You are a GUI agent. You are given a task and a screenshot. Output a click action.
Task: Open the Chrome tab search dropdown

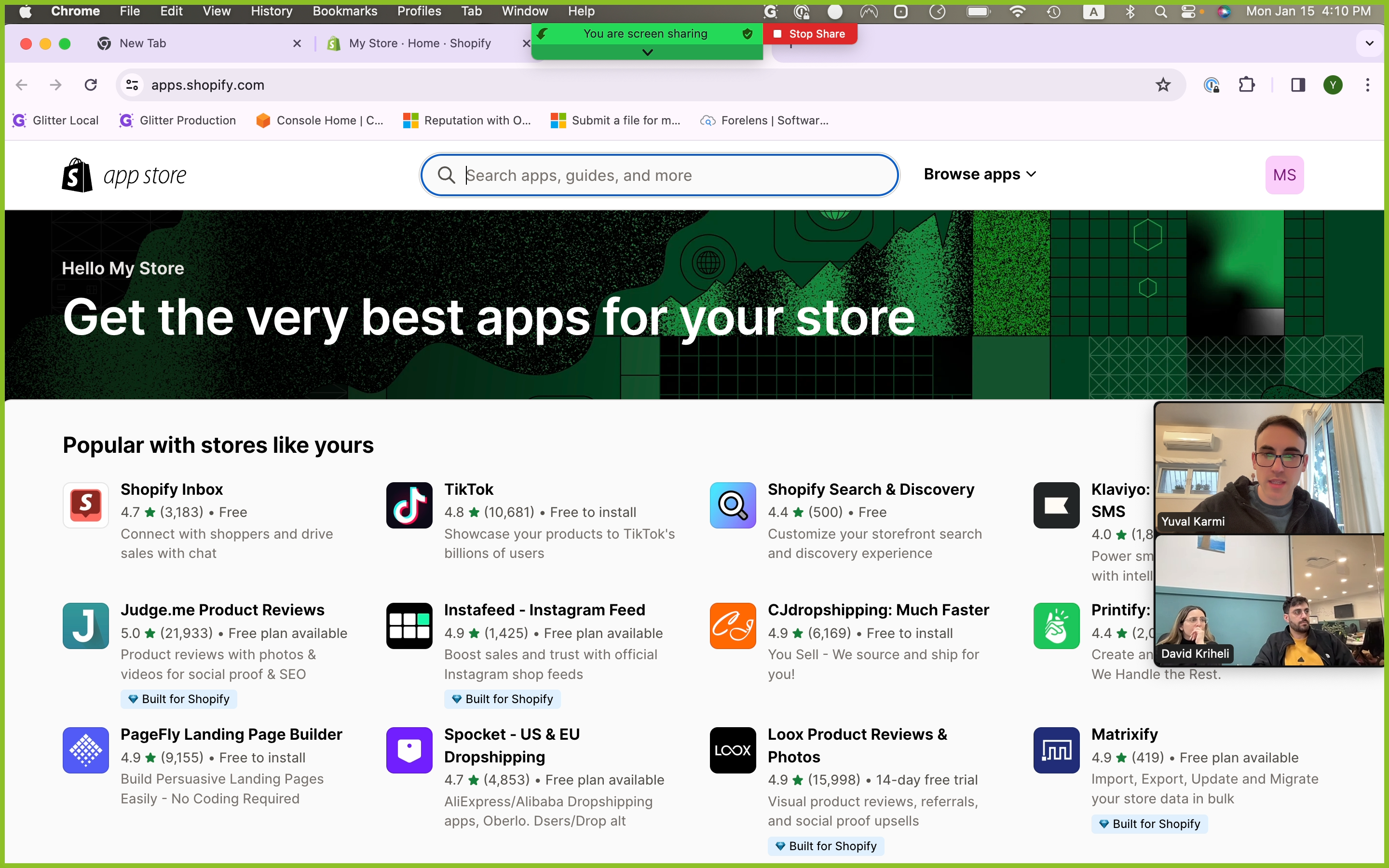[x=1370, y=43]
